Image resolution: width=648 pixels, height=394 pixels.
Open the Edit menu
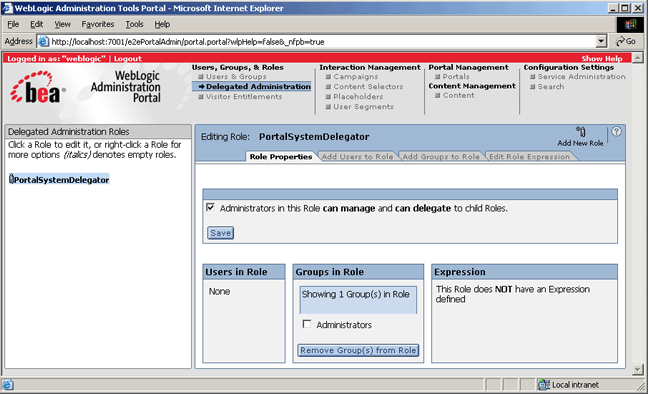(36, 24)
